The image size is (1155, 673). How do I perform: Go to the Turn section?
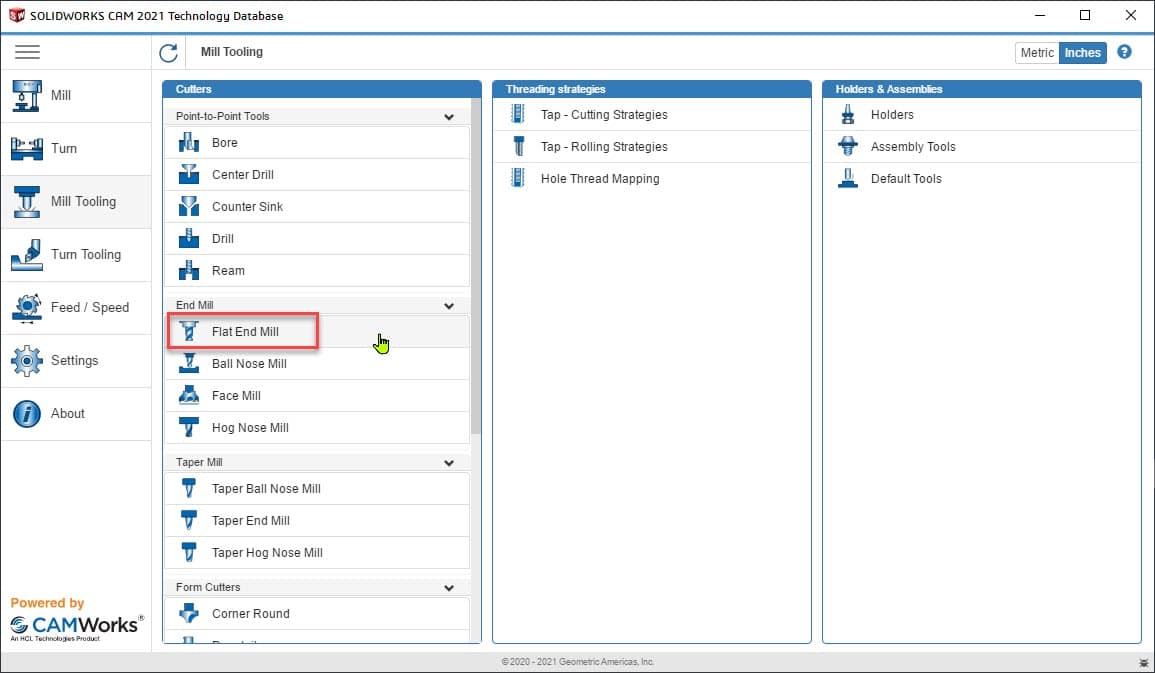click(x=76, y=149)
